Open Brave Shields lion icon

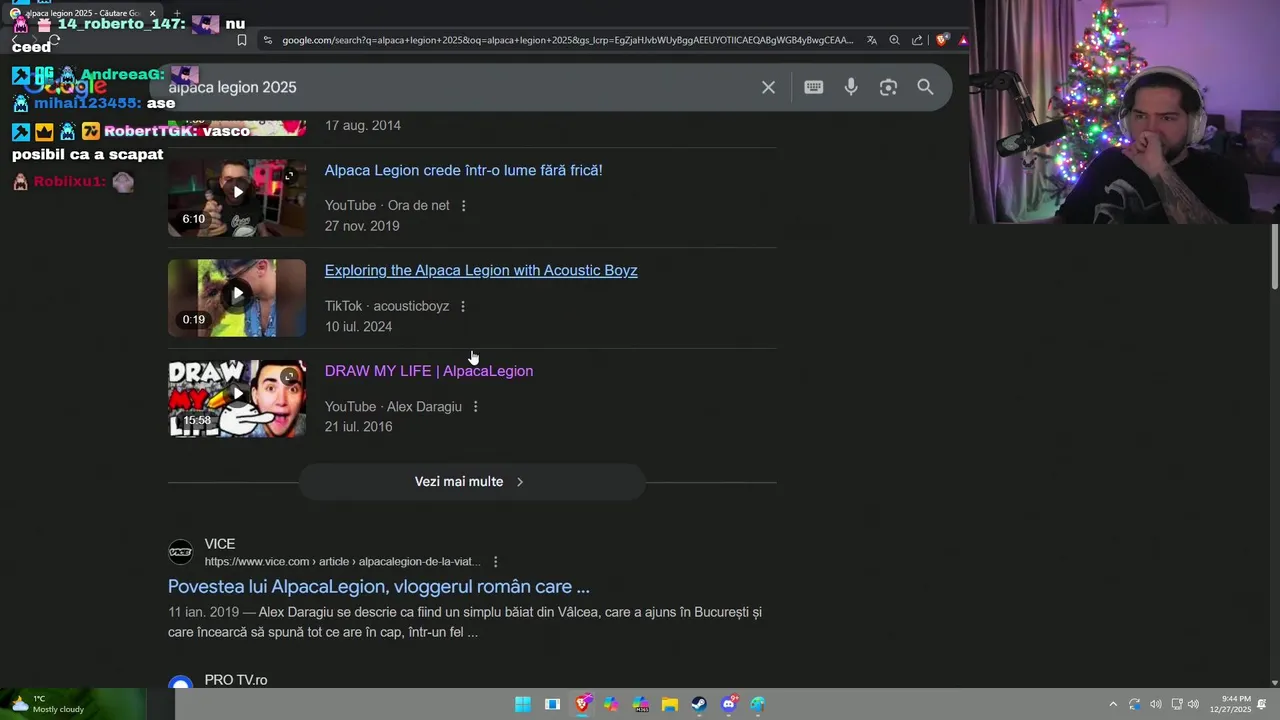click(x=941, y=40)
